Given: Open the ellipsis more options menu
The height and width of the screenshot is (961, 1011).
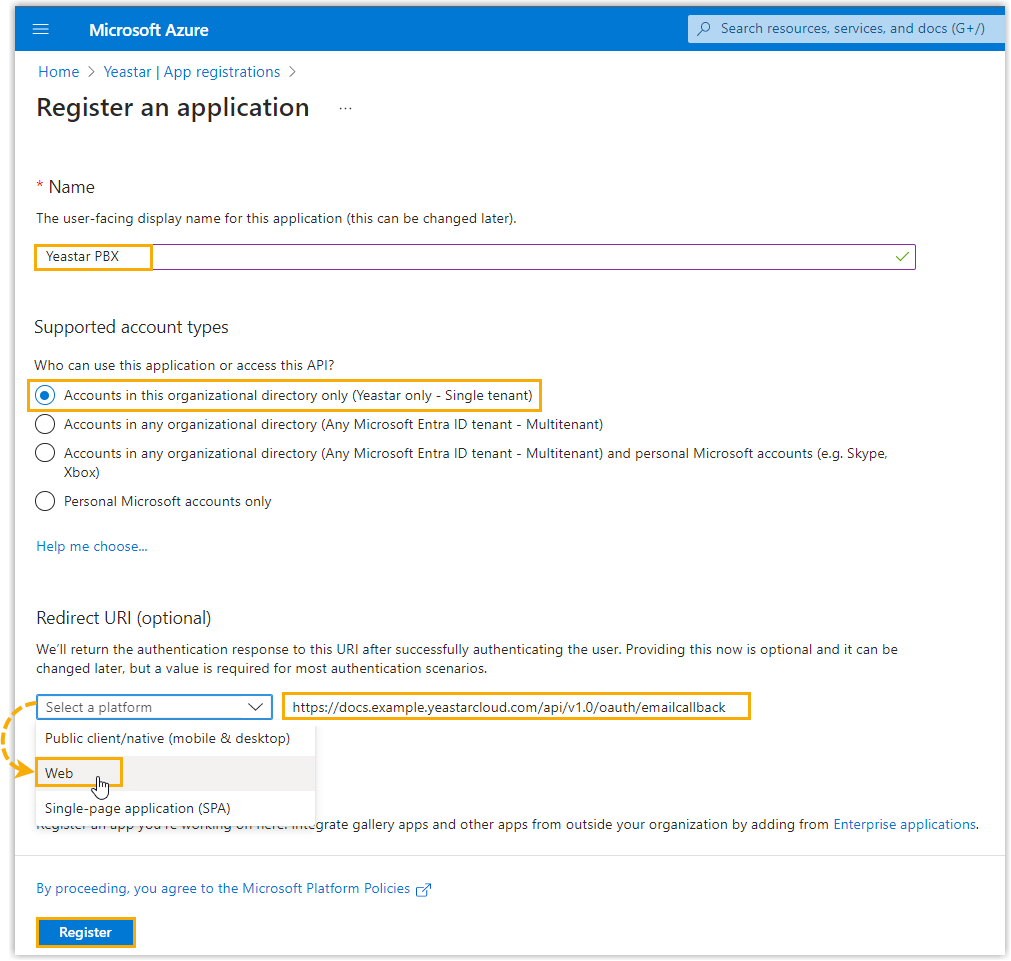Looking at the screenshot, I should (x=345, y=108).
